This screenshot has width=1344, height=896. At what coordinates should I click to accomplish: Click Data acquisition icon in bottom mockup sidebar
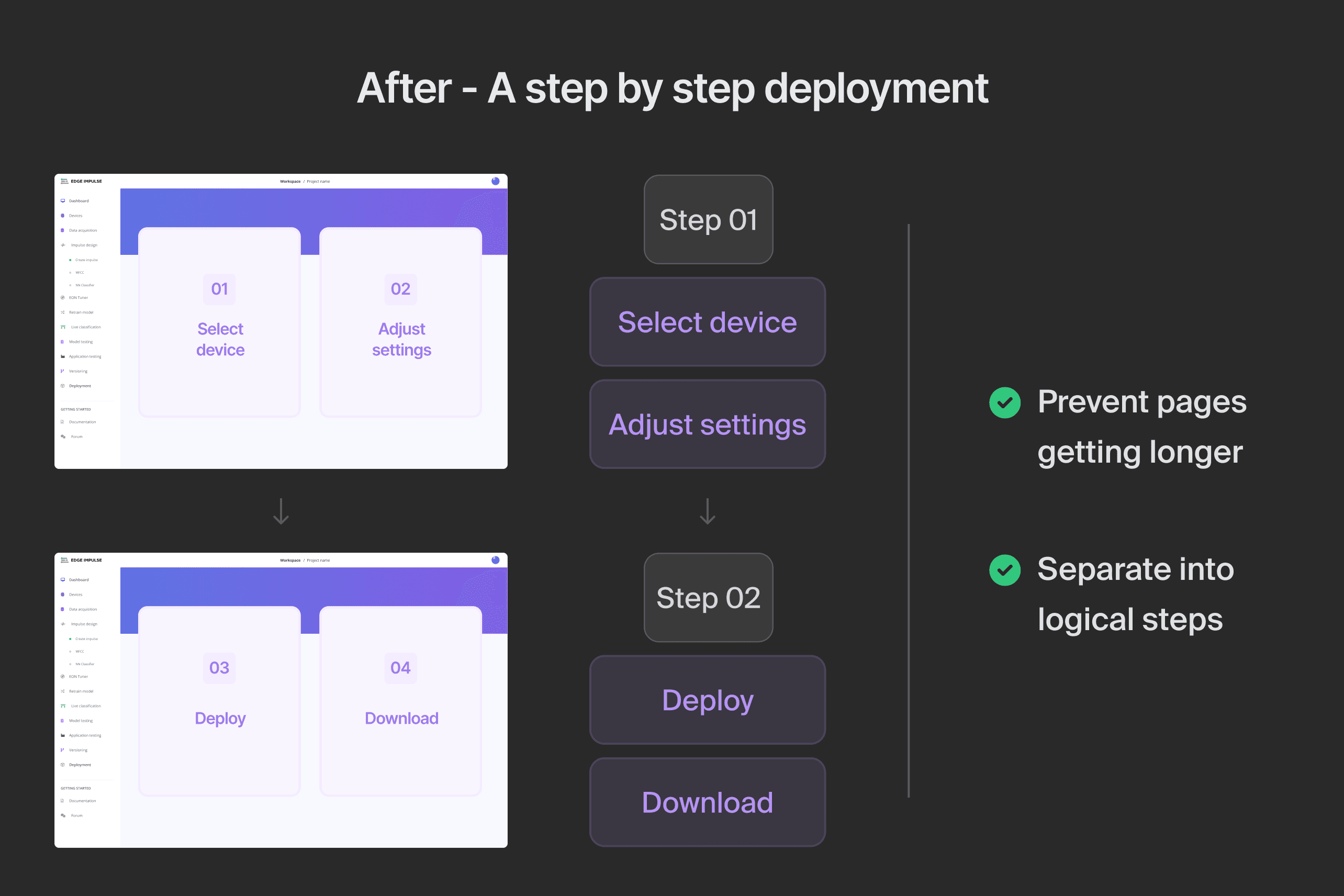point(63,609)
